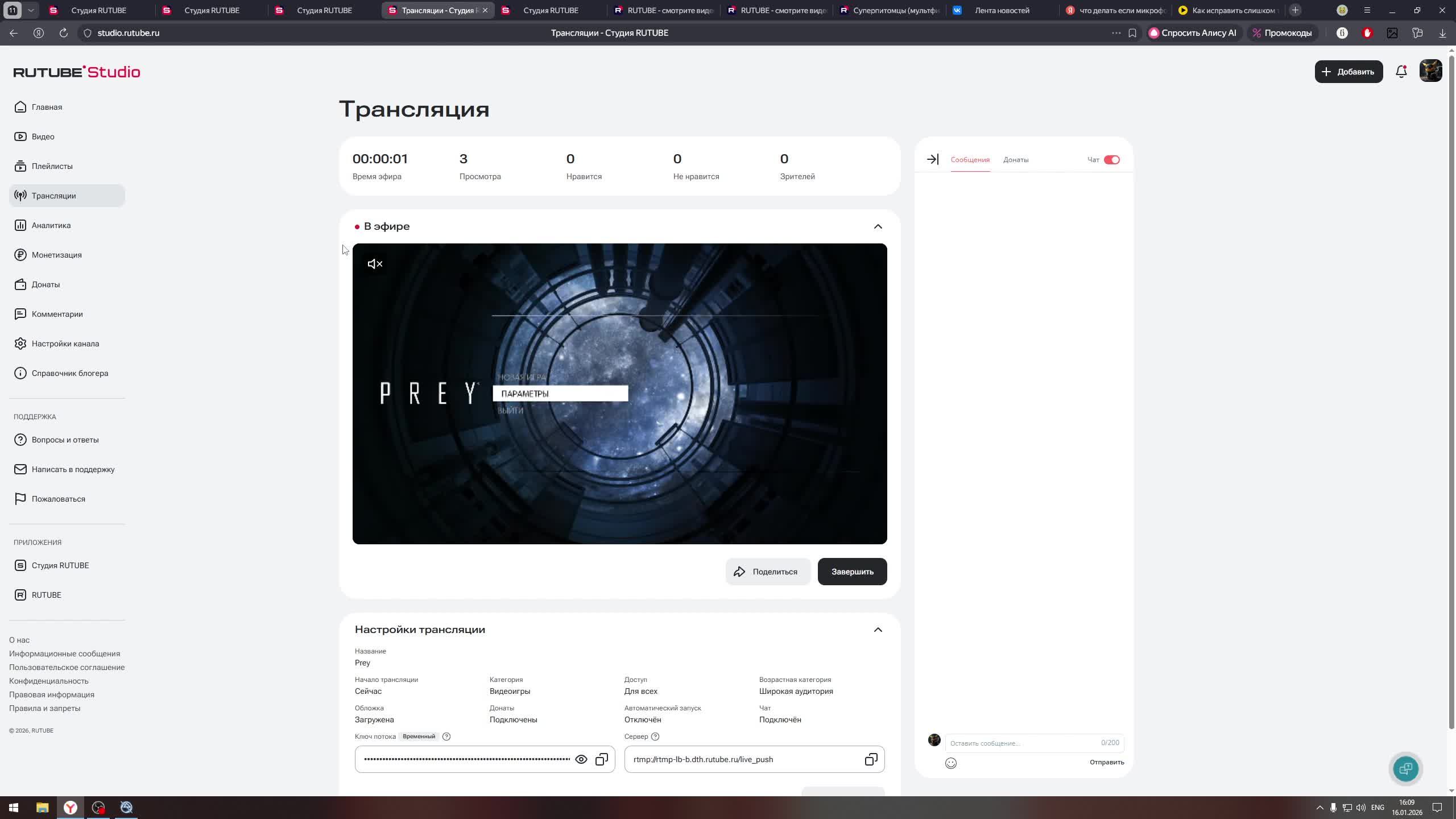Image resolution: width=1456 pixels, height=819 pixels.
Task: Open system volume control in tray
Action: [x=1361, y=808]
